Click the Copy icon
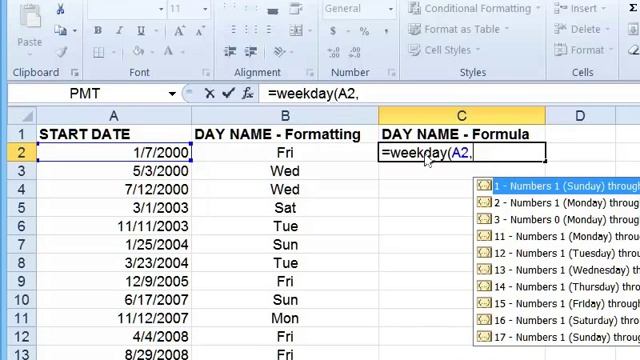 (x=60, y=30)
